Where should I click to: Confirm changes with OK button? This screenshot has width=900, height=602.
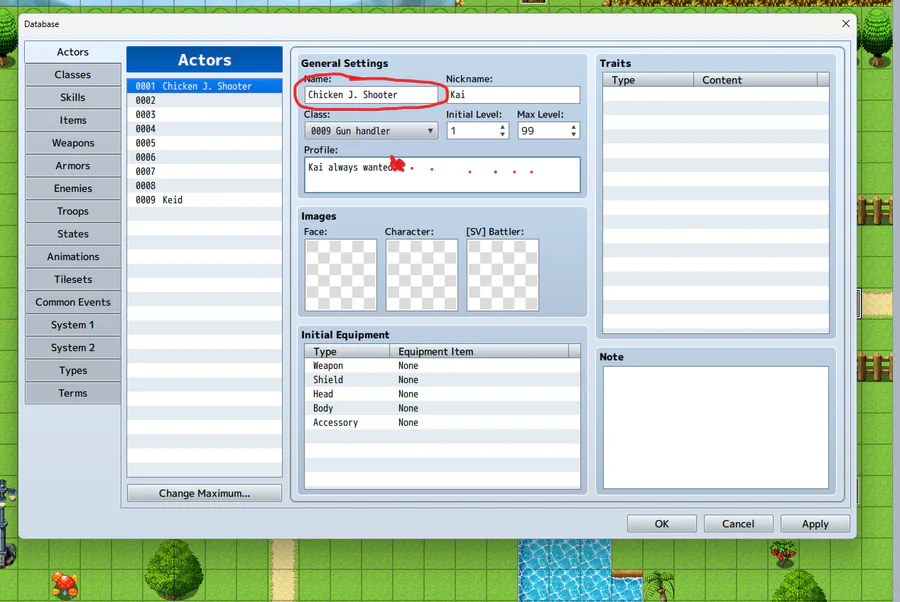662,523
